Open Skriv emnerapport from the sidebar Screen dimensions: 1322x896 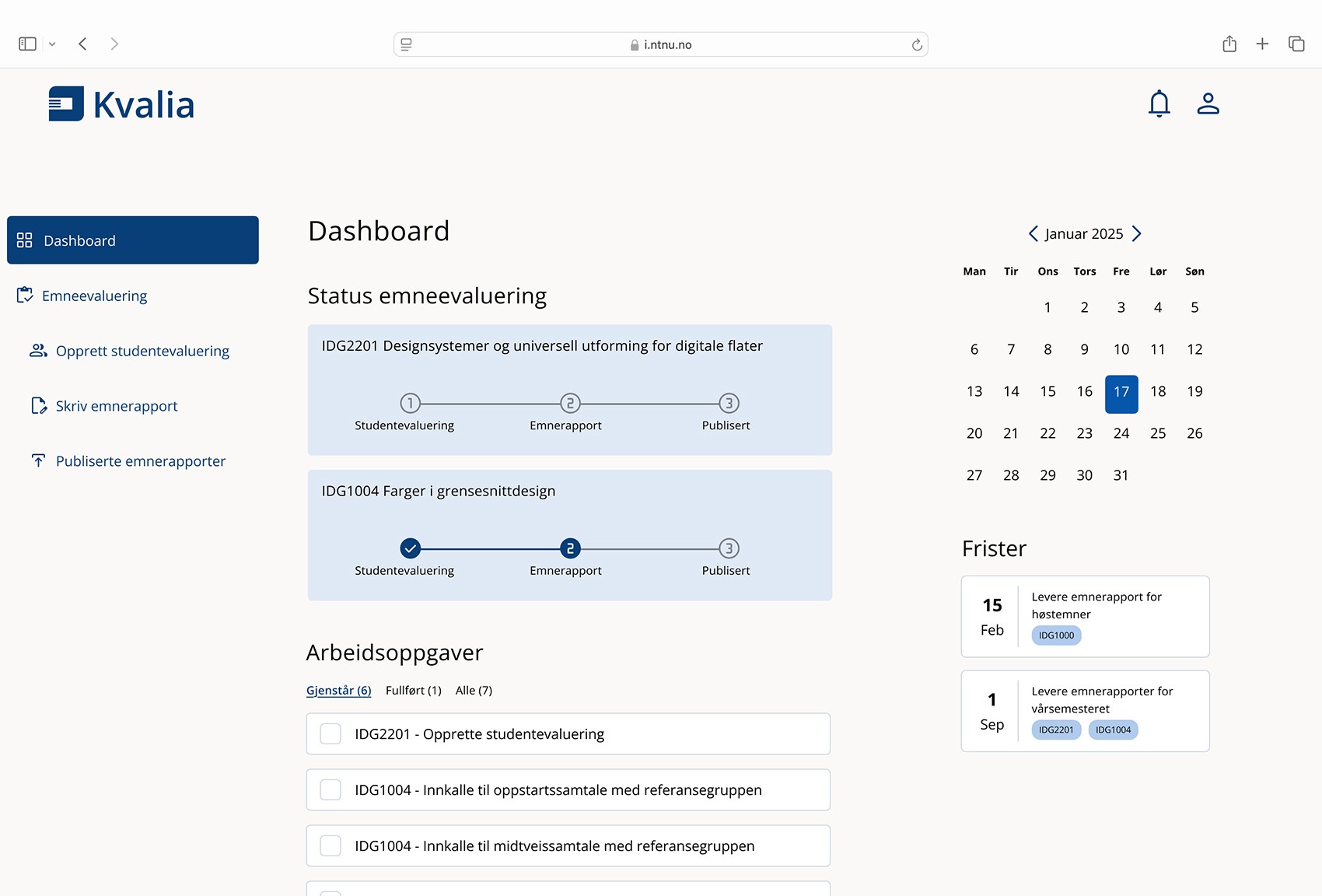pos(116,405)
